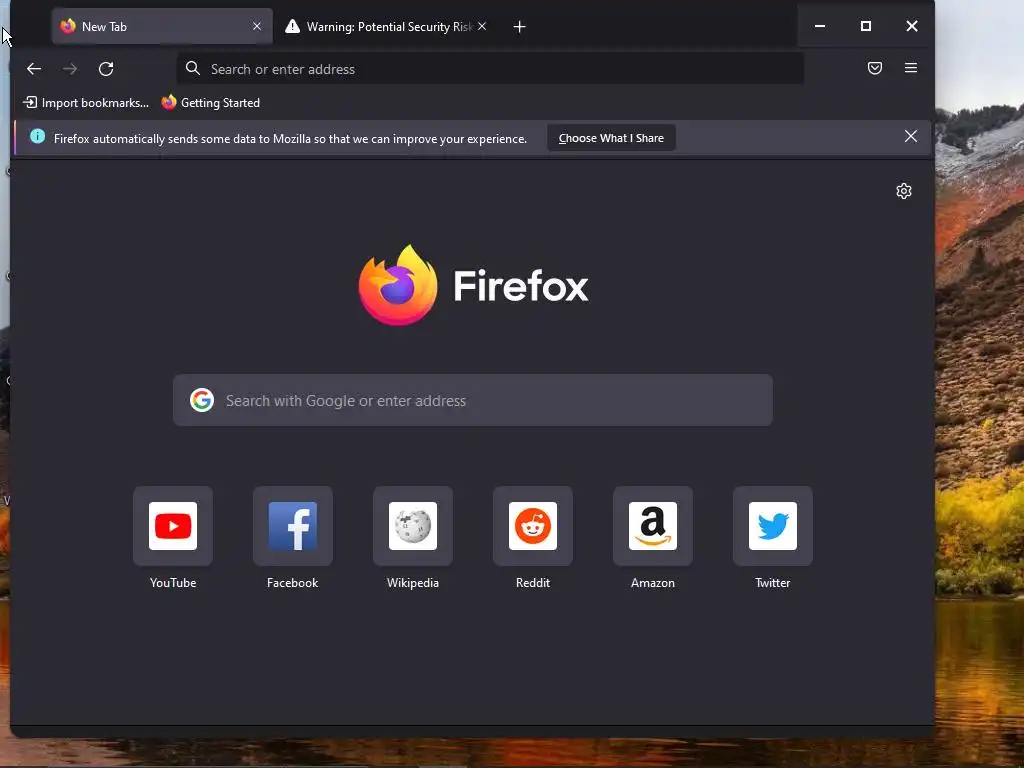Click the Google logo in search box
This screenshot has height=768, width=1024.
click(202, 400)
